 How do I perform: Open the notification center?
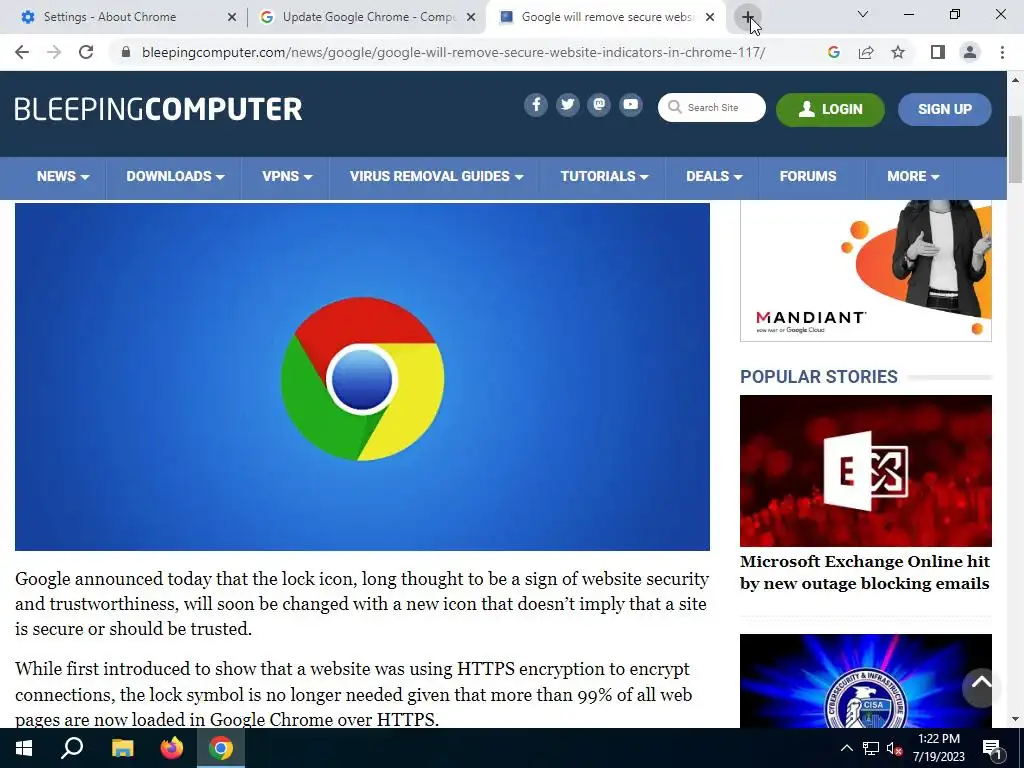click(993, 748)
